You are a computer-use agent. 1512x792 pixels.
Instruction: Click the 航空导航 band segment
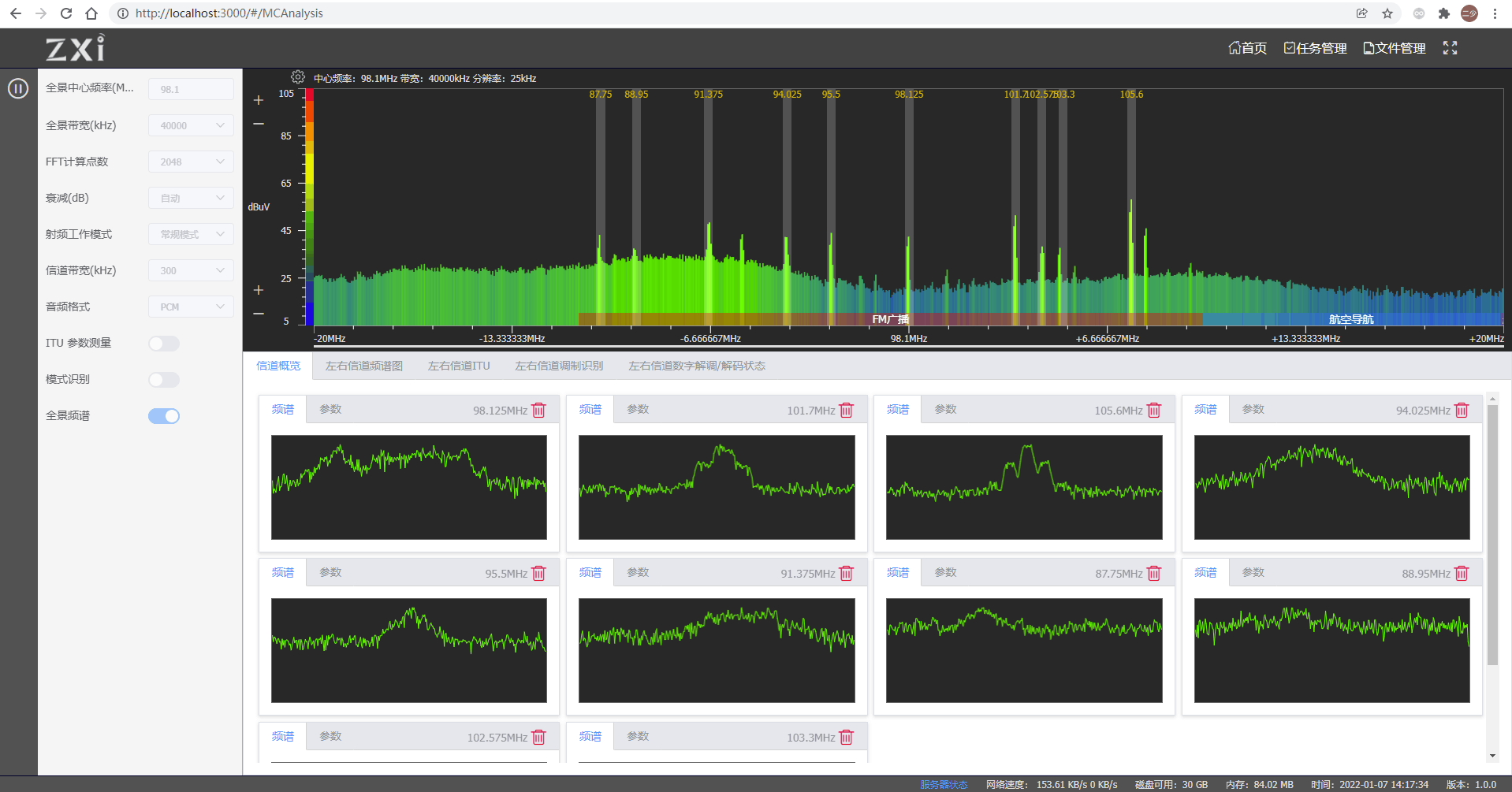coord(1352,319)
